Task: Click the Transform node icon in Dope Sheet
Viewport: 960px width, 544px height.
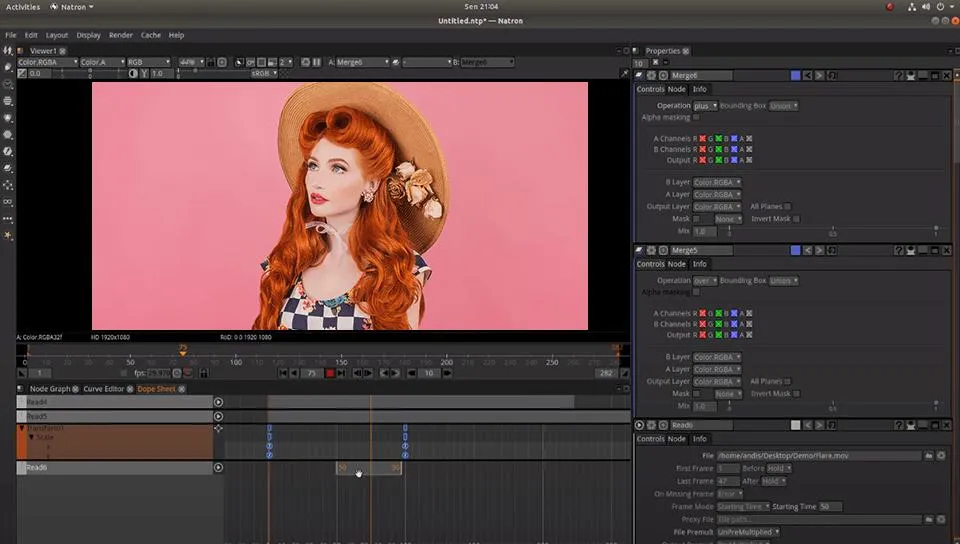Action: click(218, 428)
